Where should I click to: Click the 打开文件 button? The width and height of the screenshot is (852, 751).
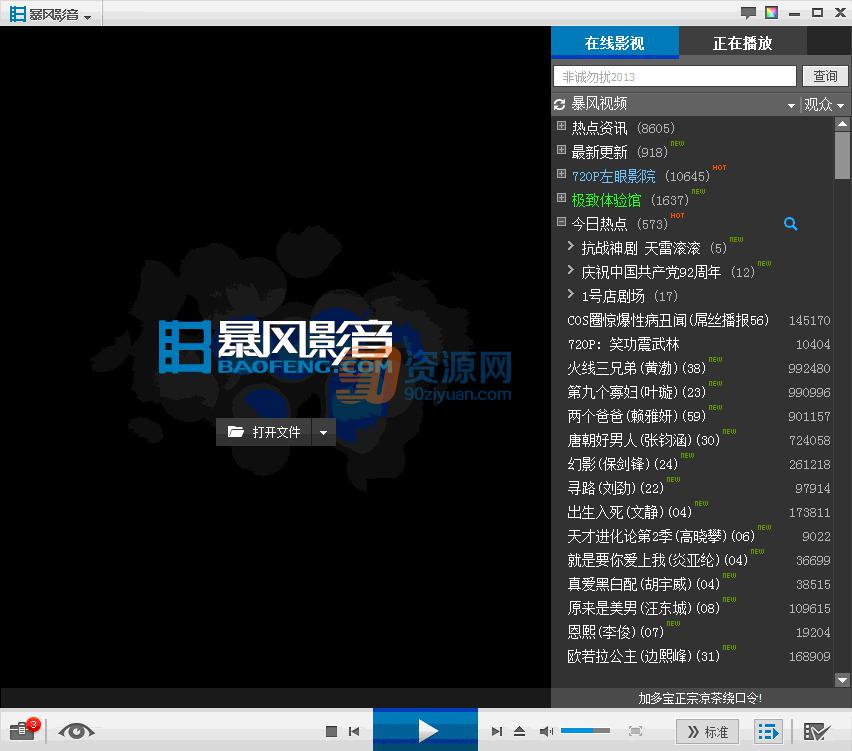tap(264, 432)
